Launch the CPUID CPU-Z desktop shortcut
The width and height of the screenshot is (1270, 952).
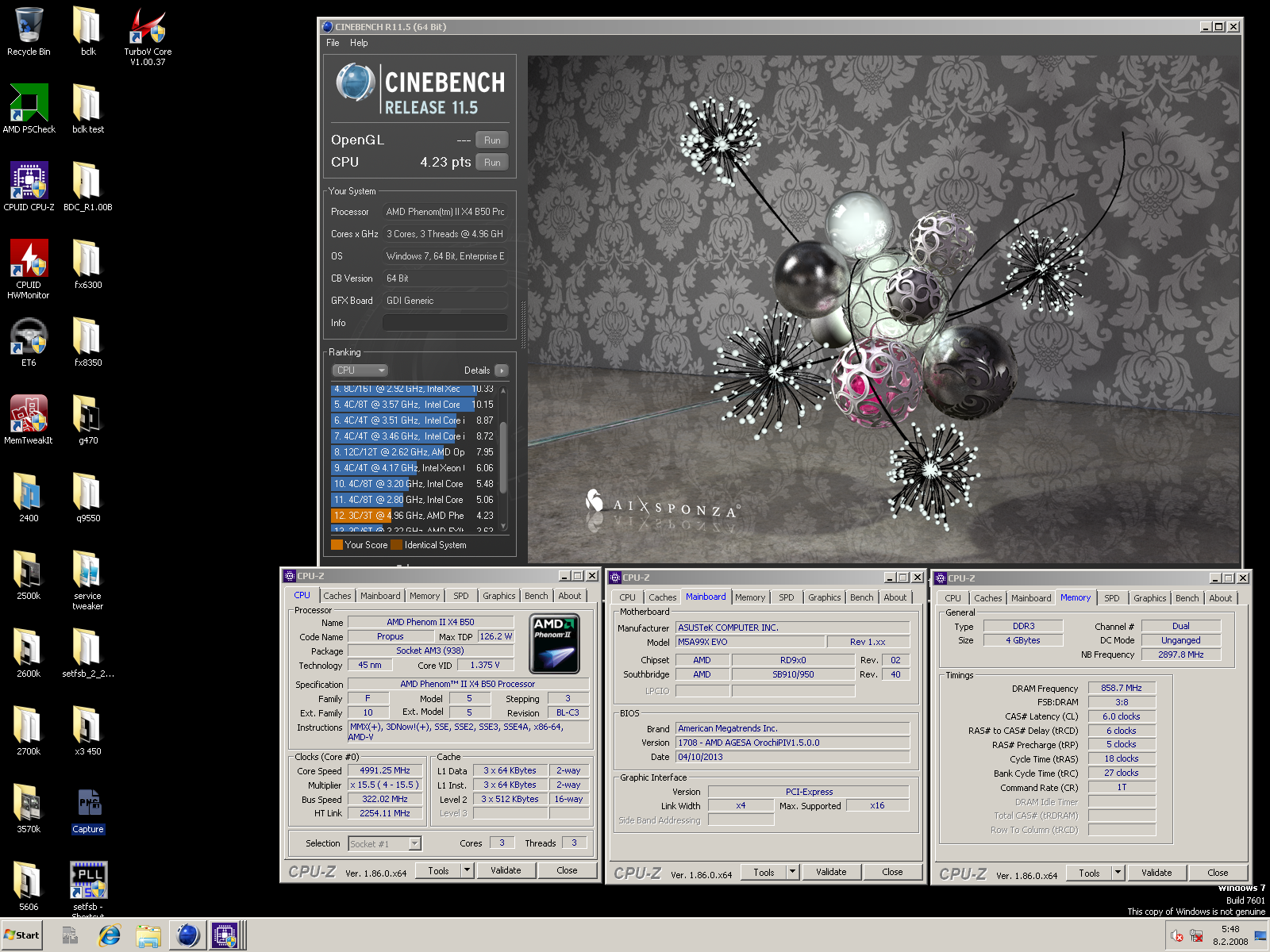(x=29, y=186)
